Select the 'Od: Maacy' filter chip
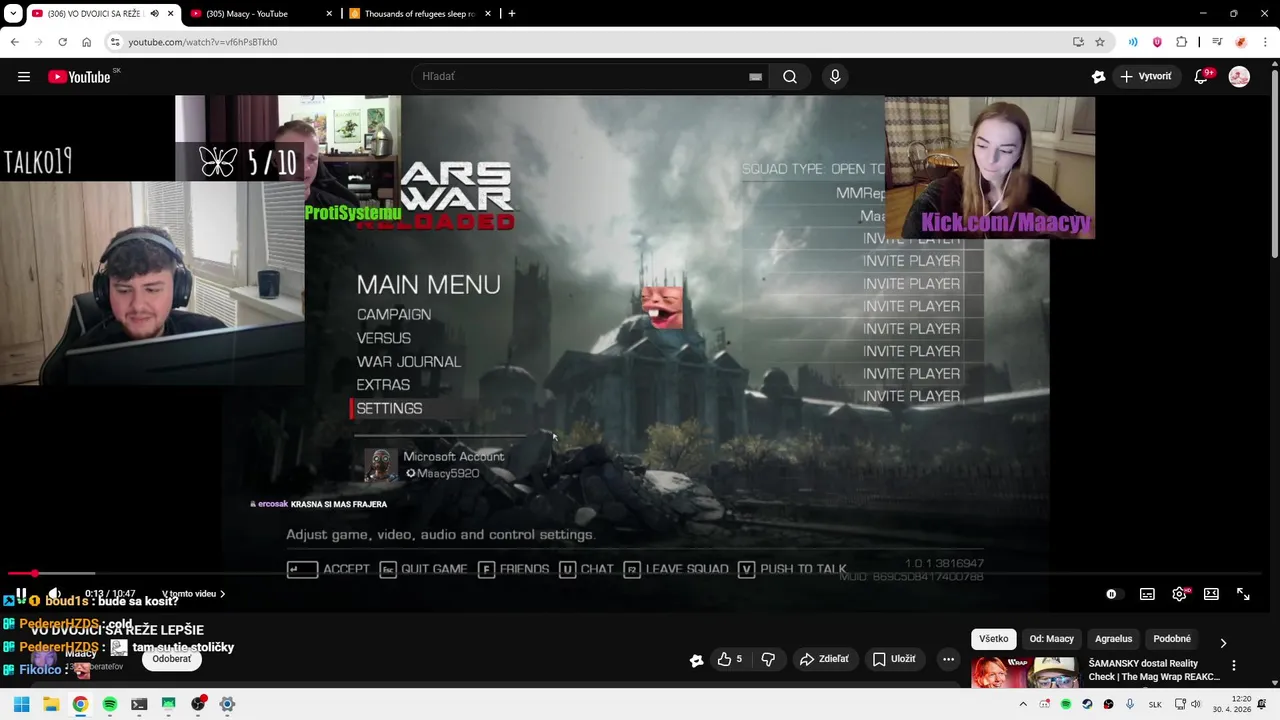The image size is (1280, 720). (1052, 639)
